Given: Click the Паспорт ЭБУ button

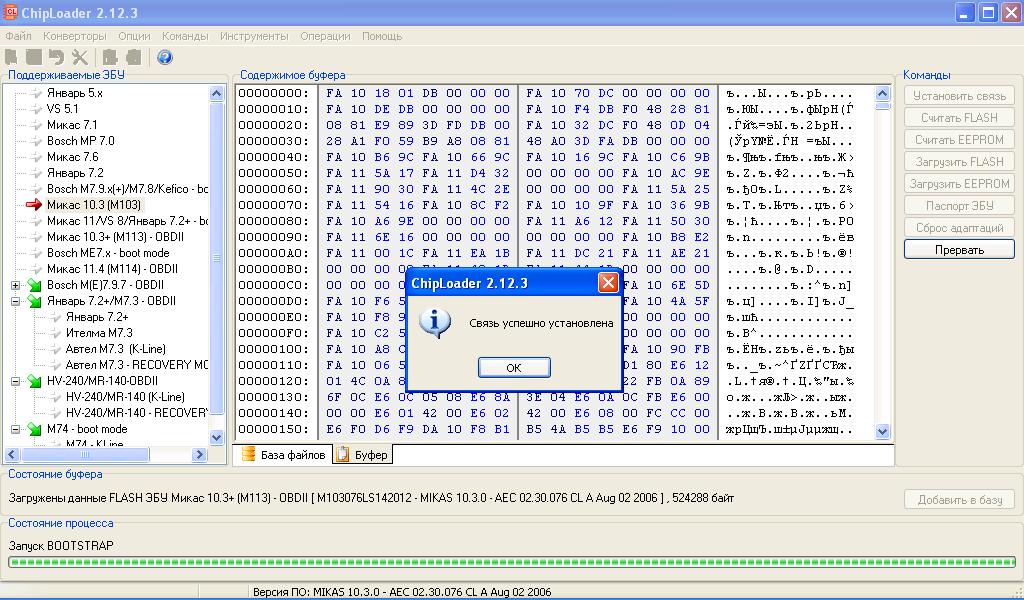Looking at the screenshot, I should (x=959, y=206).
